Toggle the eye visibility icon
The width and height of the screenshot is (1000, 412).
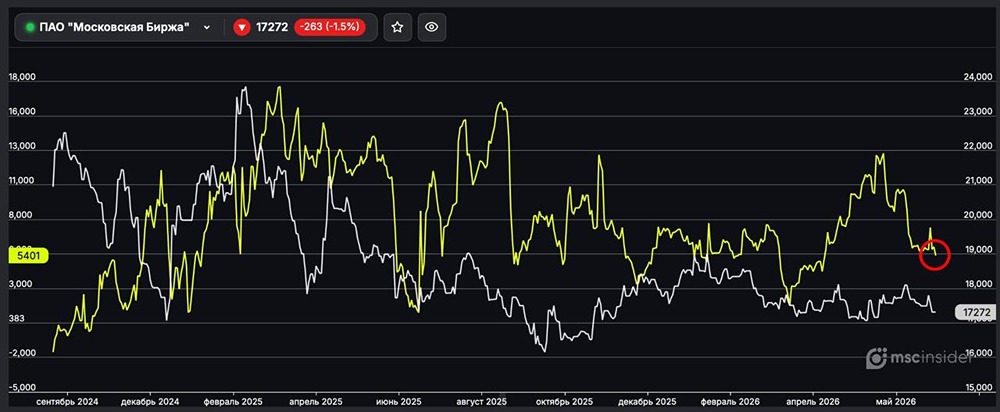point(432,27)
